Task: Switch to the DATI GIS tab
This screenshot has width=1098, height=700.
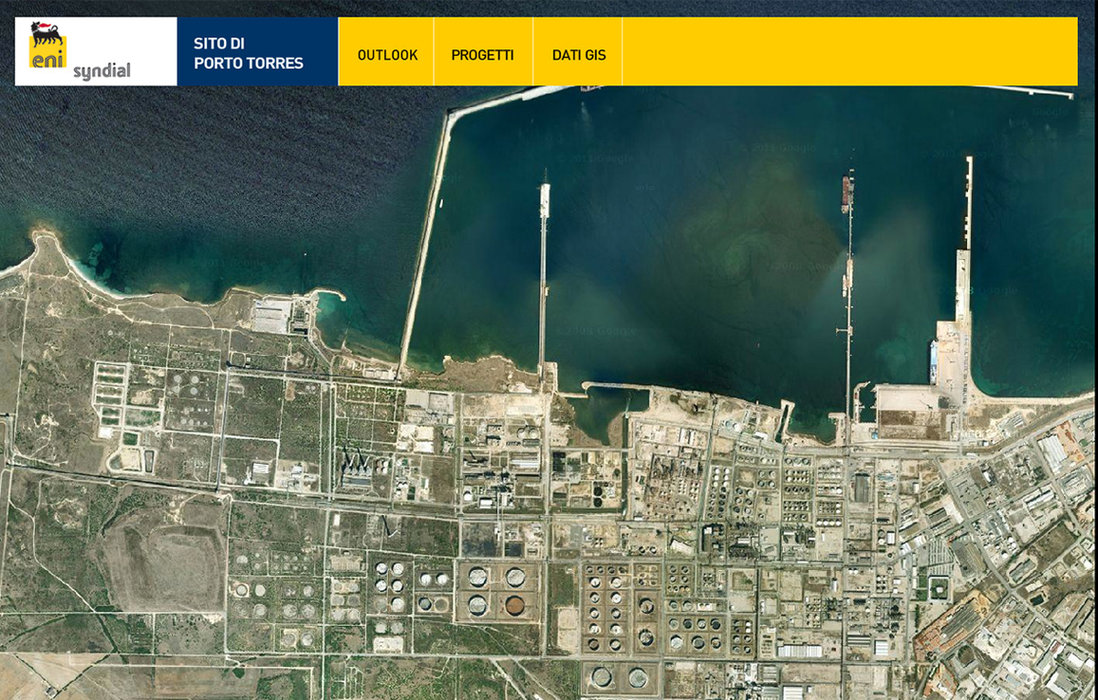Action: pyautogui.click(x=578, y=55)
